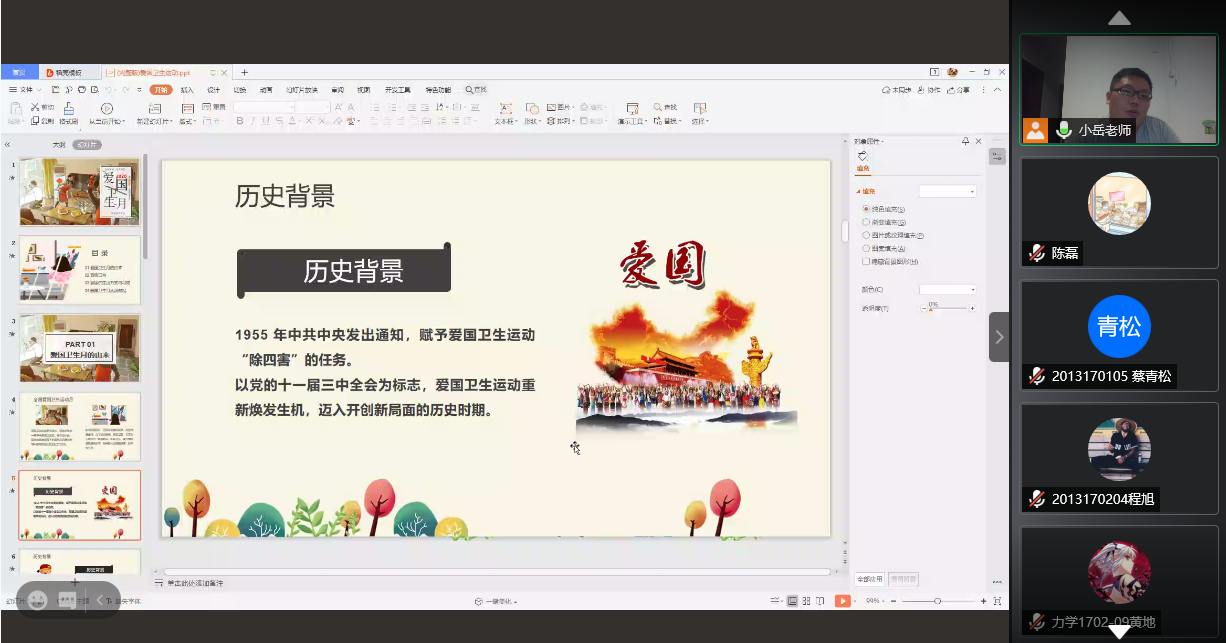Click the Presentation Tools icon
This screenshot has width=1226, height=643.
pyautogui.click(x=631, y=108)
